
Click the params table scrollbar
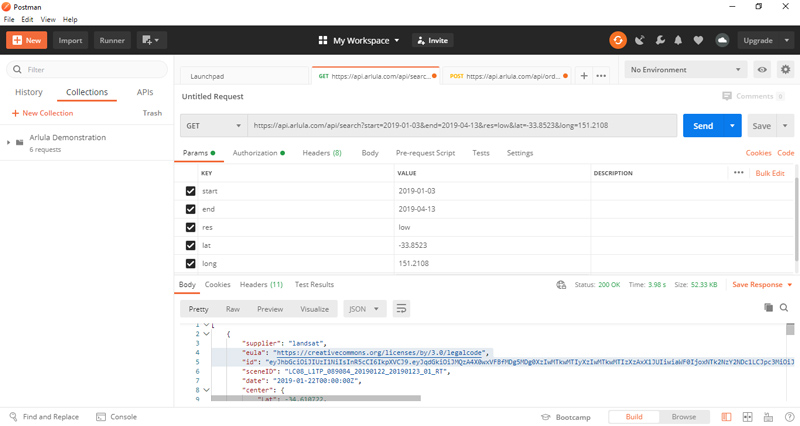point(796,219)
